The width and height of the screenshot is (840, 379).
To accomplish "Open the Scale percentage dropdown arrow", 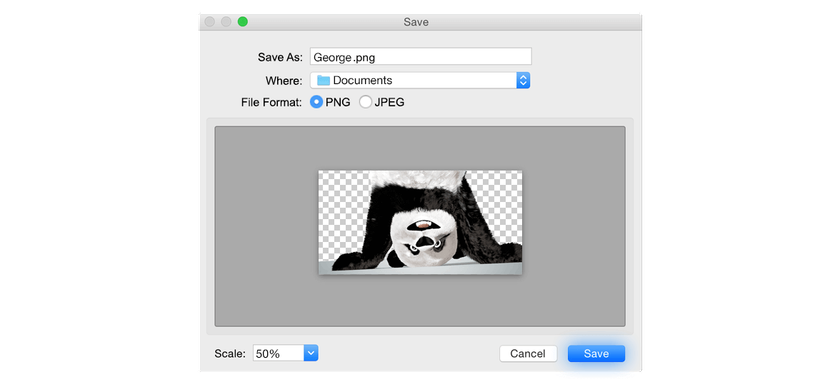I will click(x=311, y=353).
